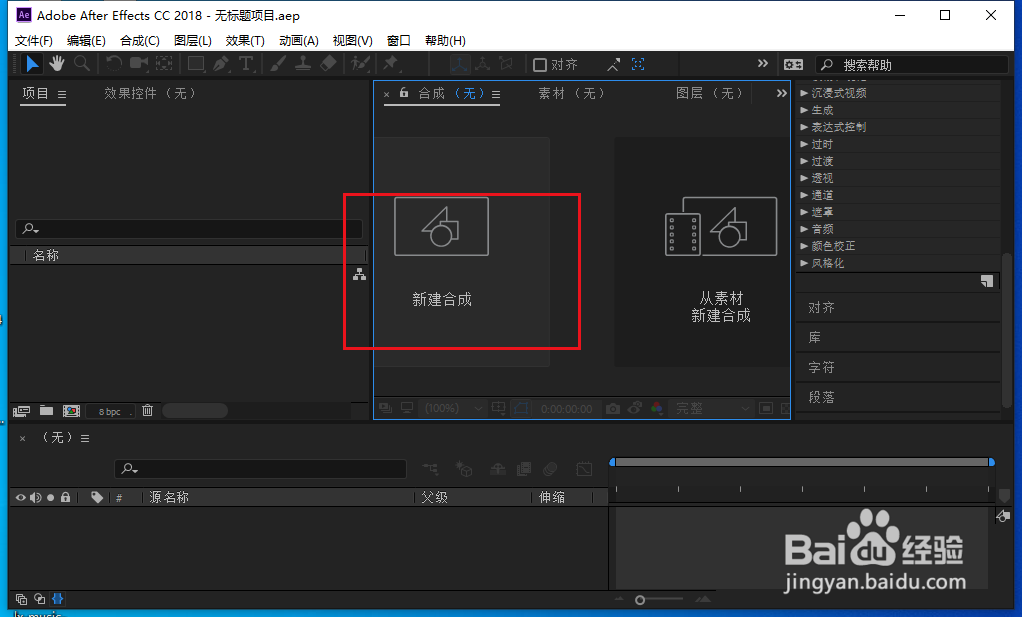Show more viewer tabs via double-arrow
This screenshot has height=617, width=1022.
click(x=781, y=93)
